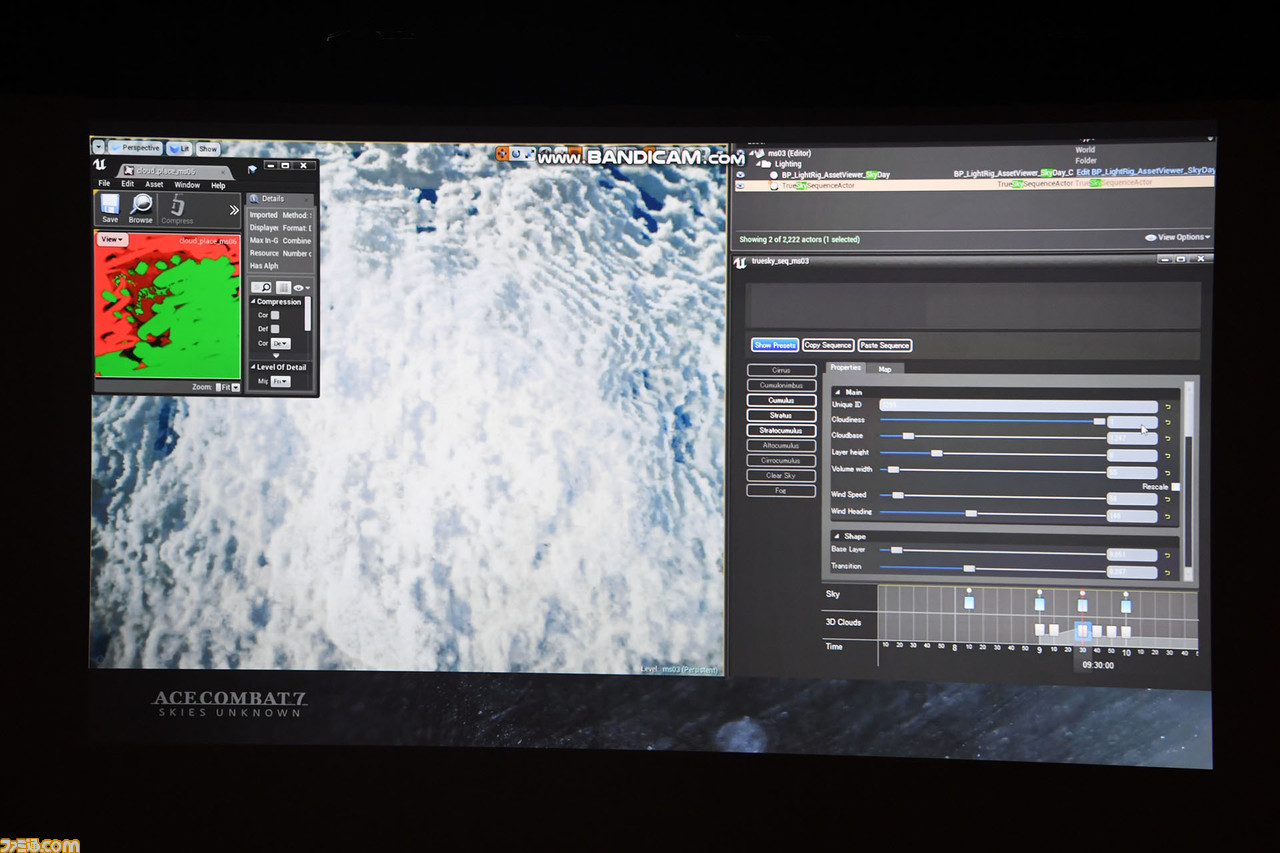
Task: Browse to asset in Content Browser
Action: (141, 208)
